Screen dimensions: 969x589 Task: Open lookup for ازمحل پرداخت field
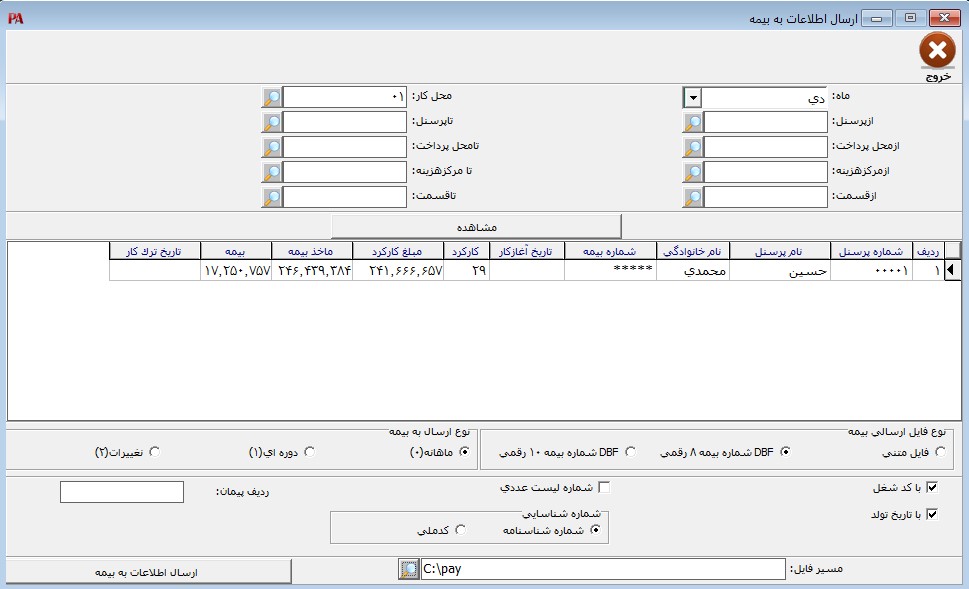(692, 147)
